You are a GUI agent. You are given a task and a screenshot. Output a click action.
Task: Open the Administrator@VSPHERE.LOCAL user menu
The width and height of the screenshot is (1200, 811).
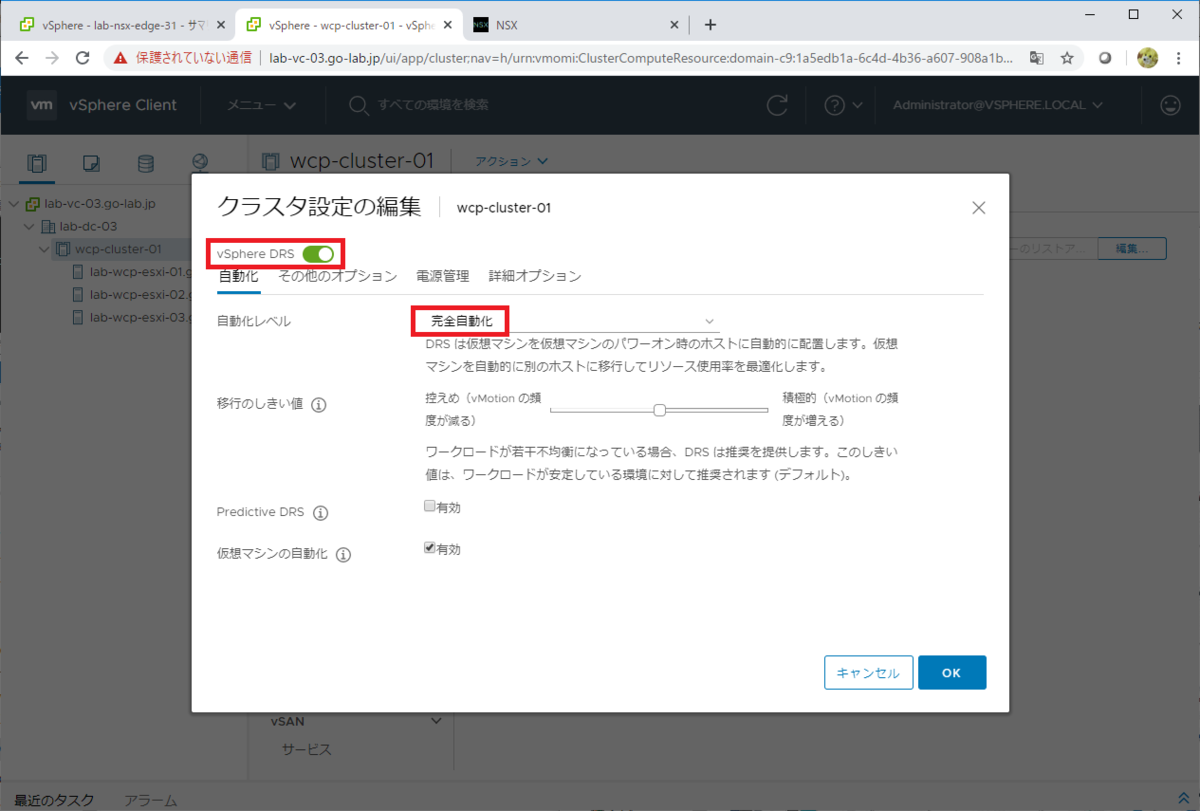(x=997, y=105)
